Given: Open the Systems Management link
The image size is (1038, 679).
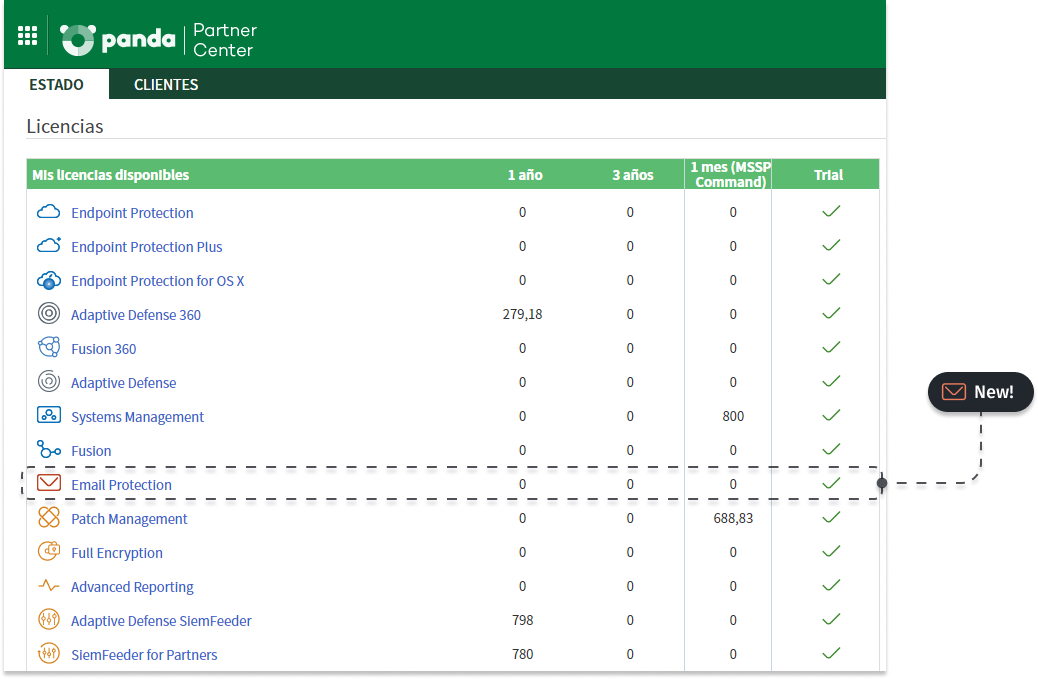Looking at the screenshot, I should click(138, 417).
